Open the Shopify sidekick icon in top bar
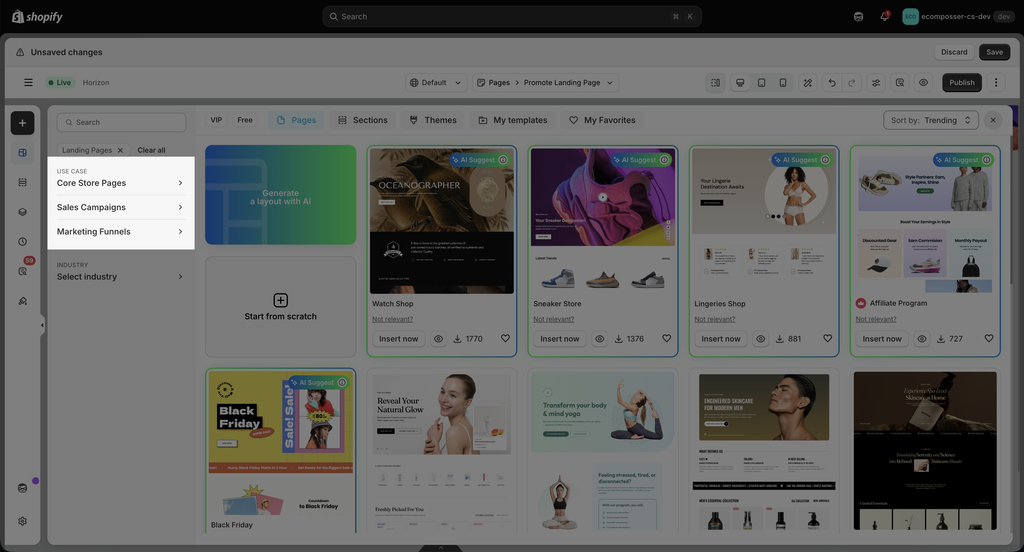The height and width of the screenshot is (552, 1024). 858,16
